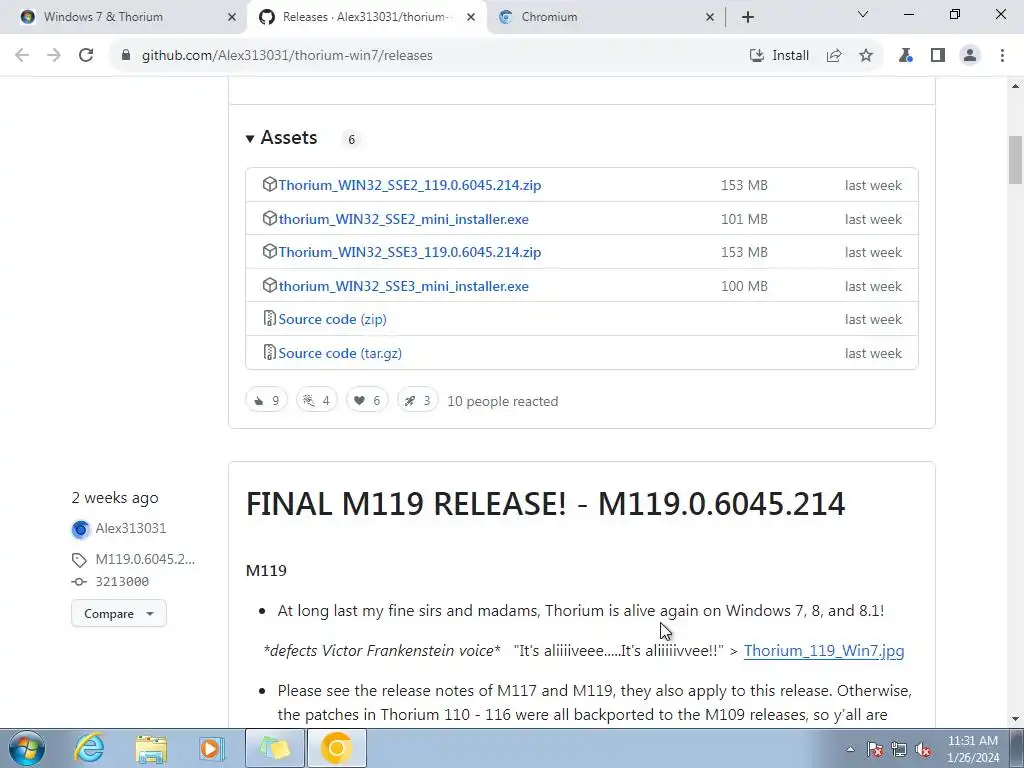Close the Releases GitHub tab
Viewport: 1024px width, 768px height.
[x=471, y=17]
